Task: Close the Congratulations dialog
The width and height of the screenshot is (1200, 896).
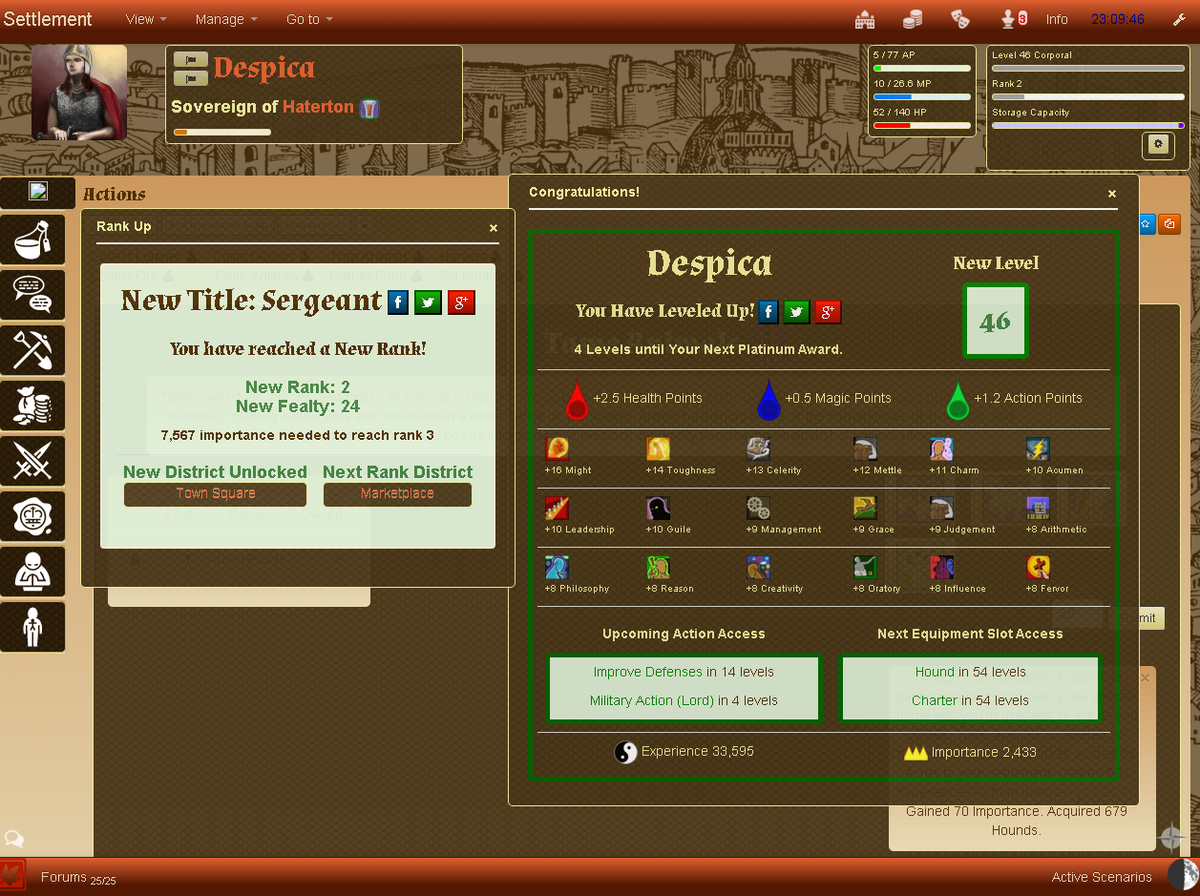Action: [x=1112, y=193]
